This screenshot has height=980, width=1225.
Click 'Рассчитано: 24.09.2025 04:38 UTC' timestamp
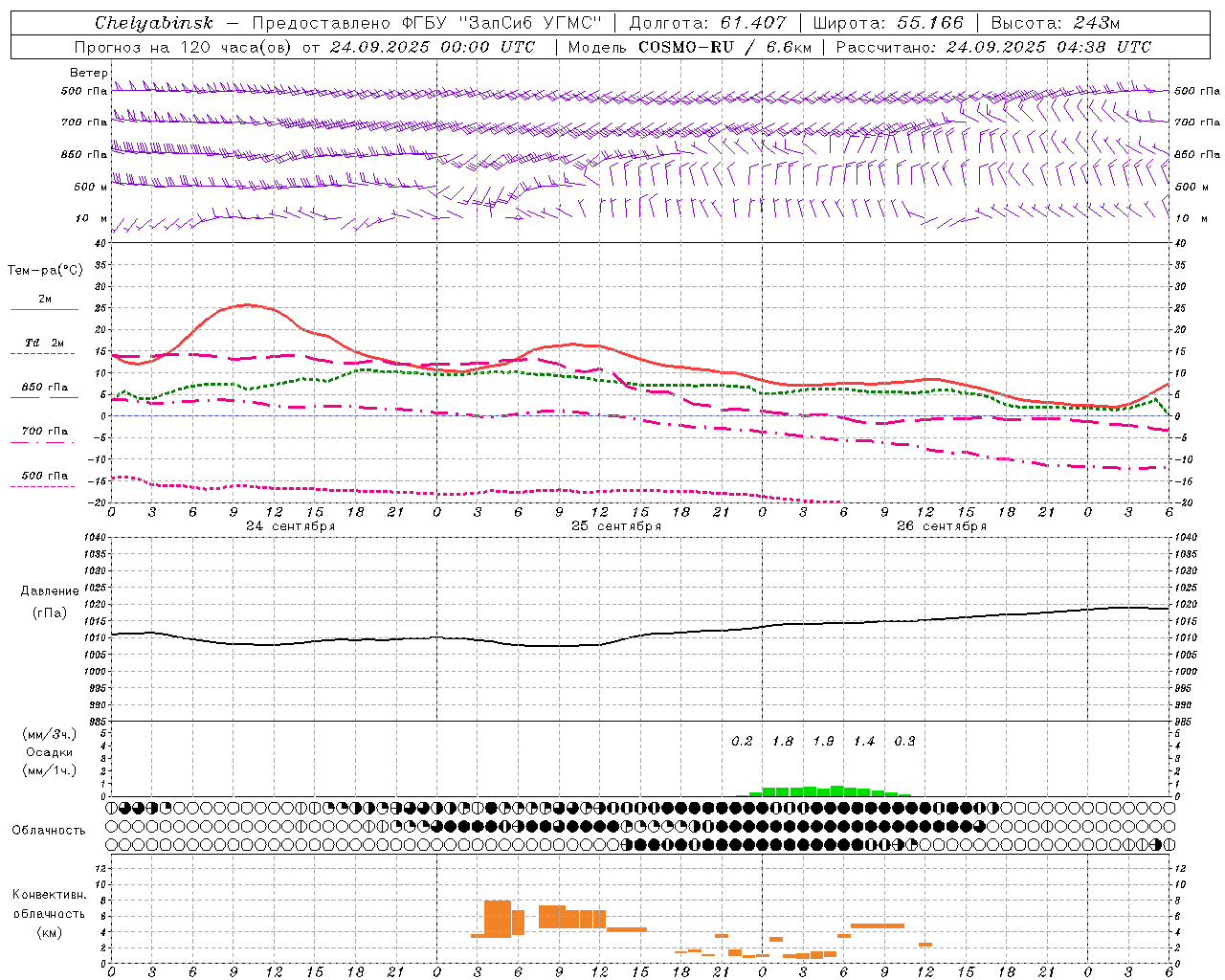pos(993,47)
